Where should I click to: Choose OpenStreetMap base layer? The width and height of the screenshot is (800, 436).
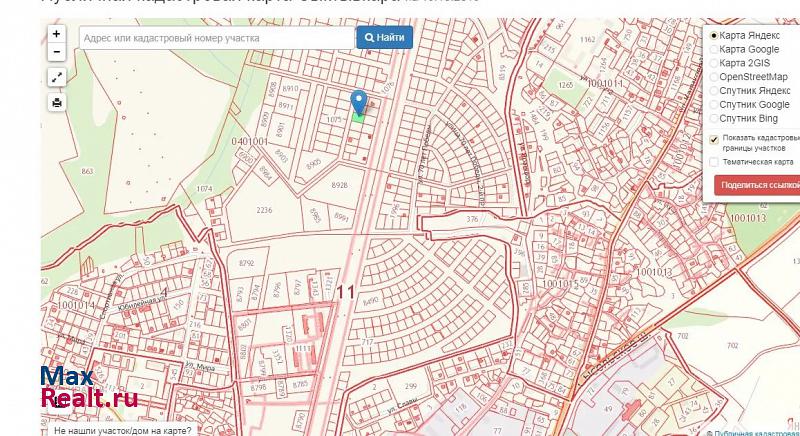coord(714,77)
